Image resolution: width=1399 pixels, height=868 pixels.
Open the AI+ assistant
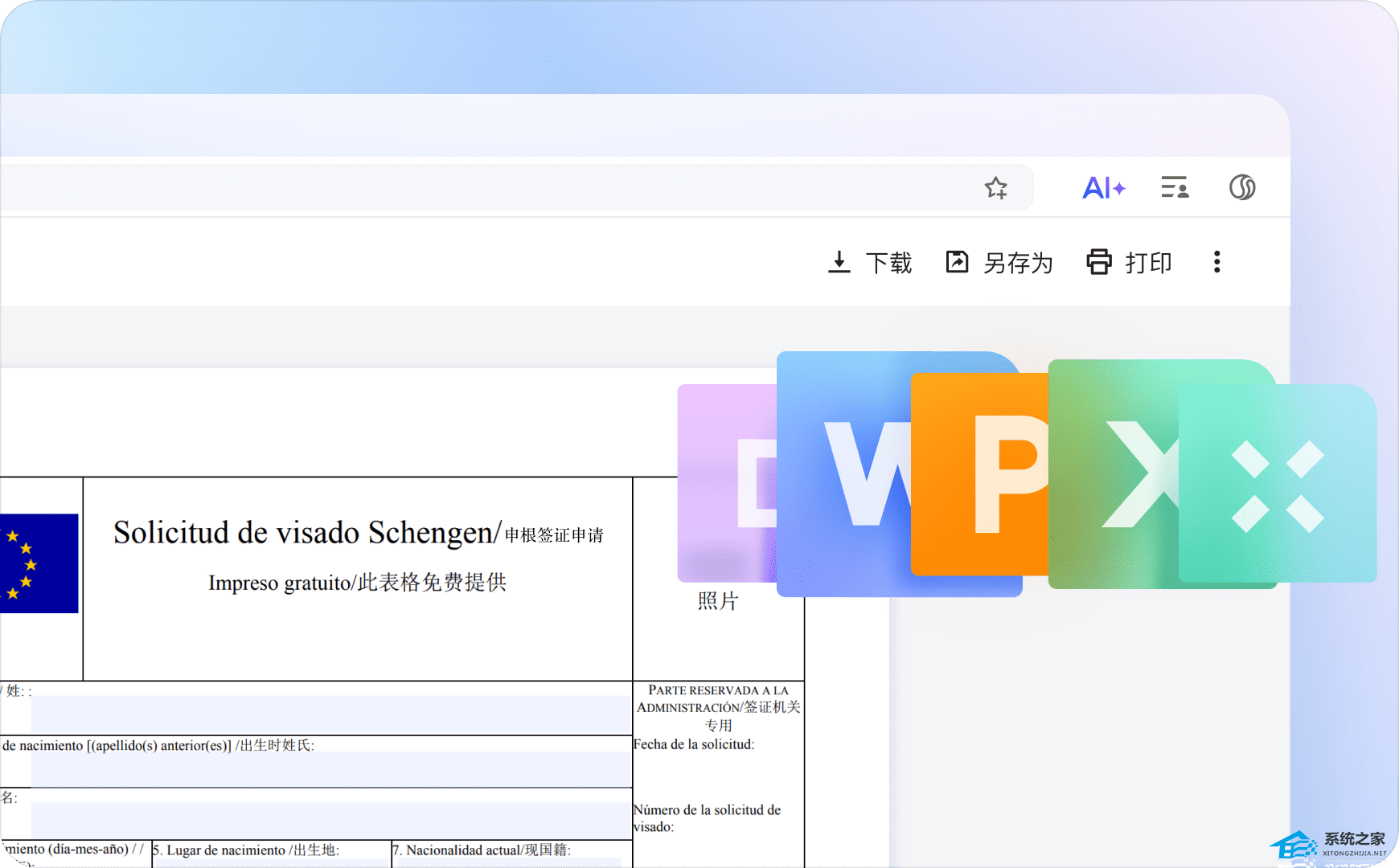[1104, 188]
